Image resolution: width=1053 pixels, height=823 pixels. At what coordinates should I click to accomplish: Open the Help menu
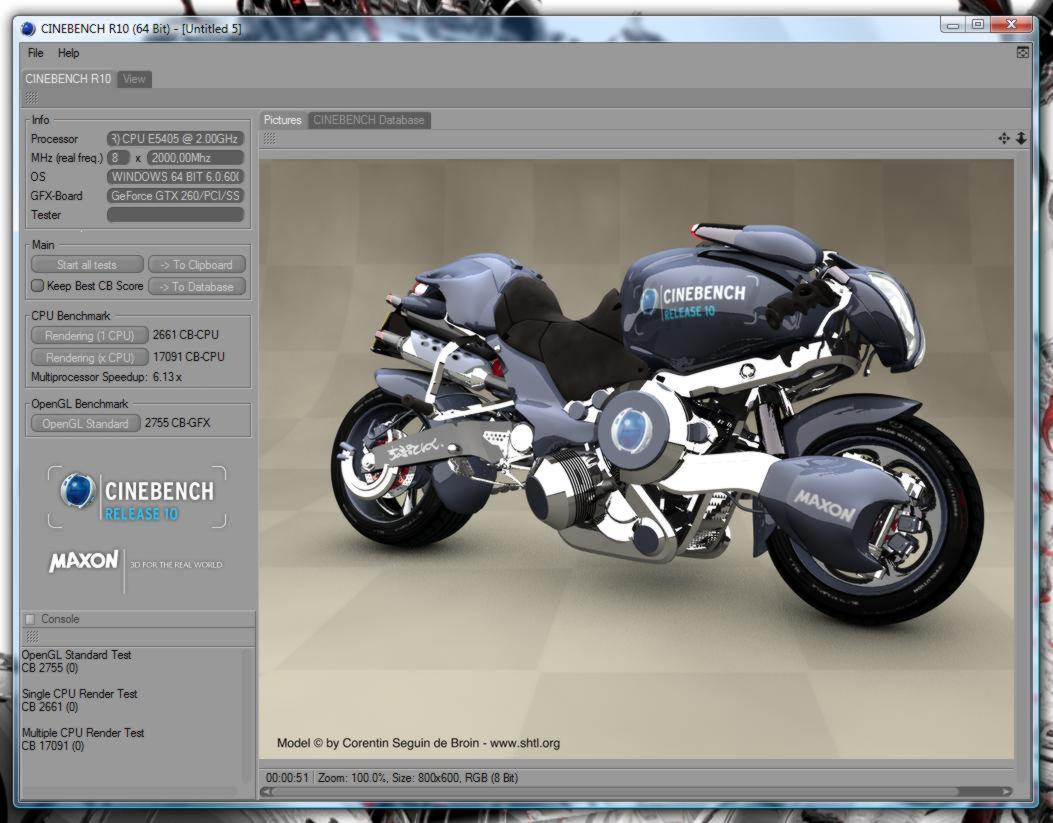coord(68,53)
